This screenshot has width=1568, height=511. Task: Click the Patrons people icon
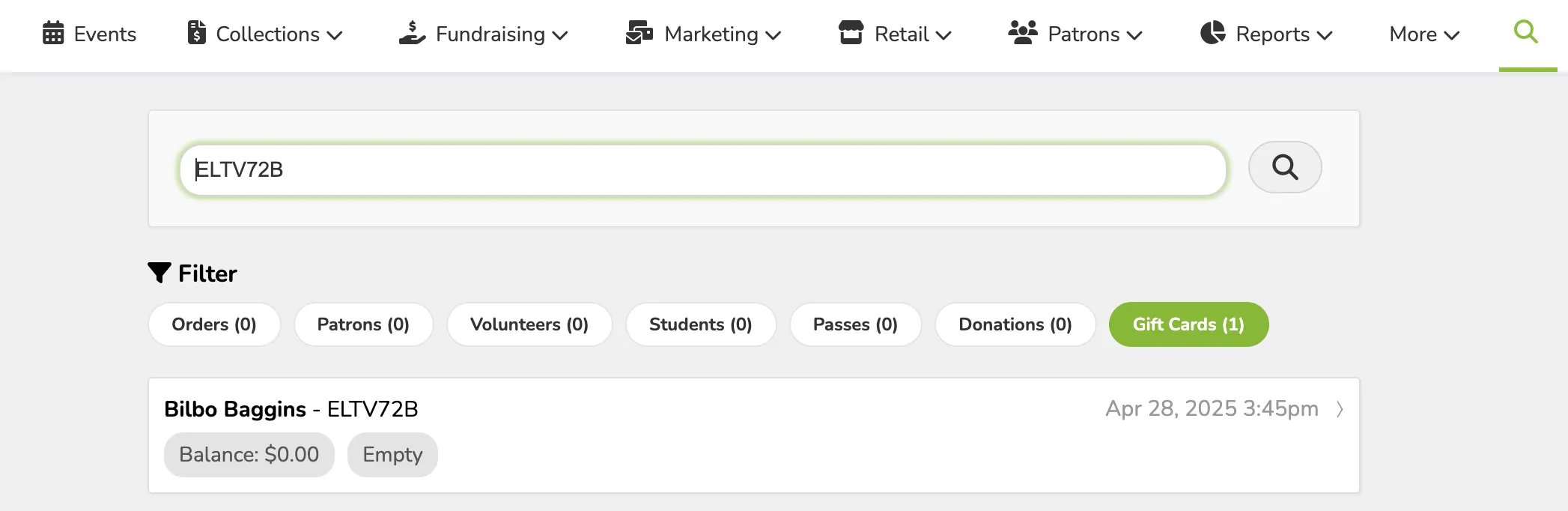(1023, 33)
